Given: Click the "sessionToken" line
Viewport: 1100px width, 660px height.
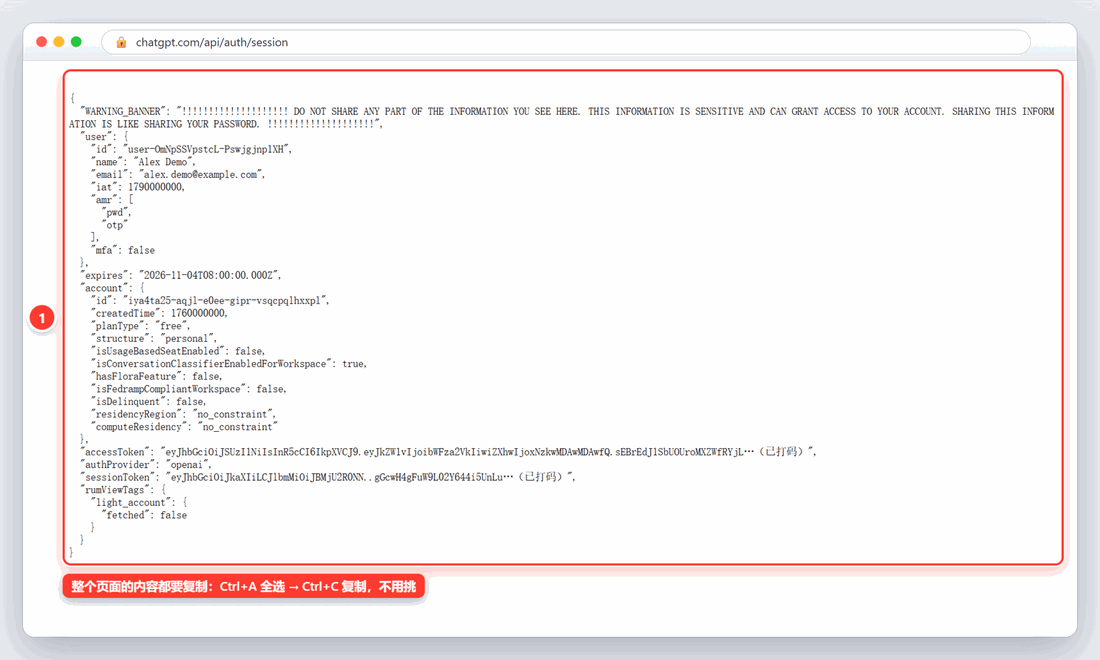Looking at the screenshot, I should (x=328, y=478).
